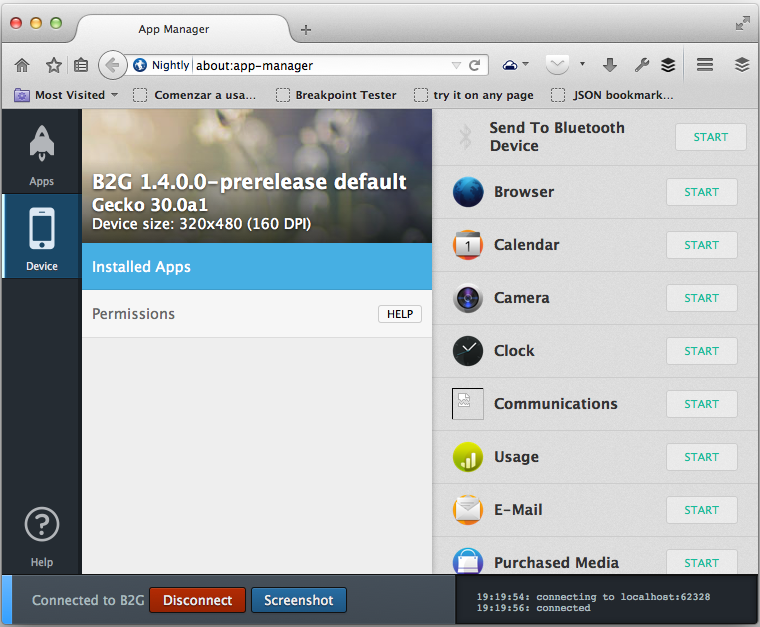Click the 'Device size: 320x480 (160 DPI)' text

(x=202, y=224)
